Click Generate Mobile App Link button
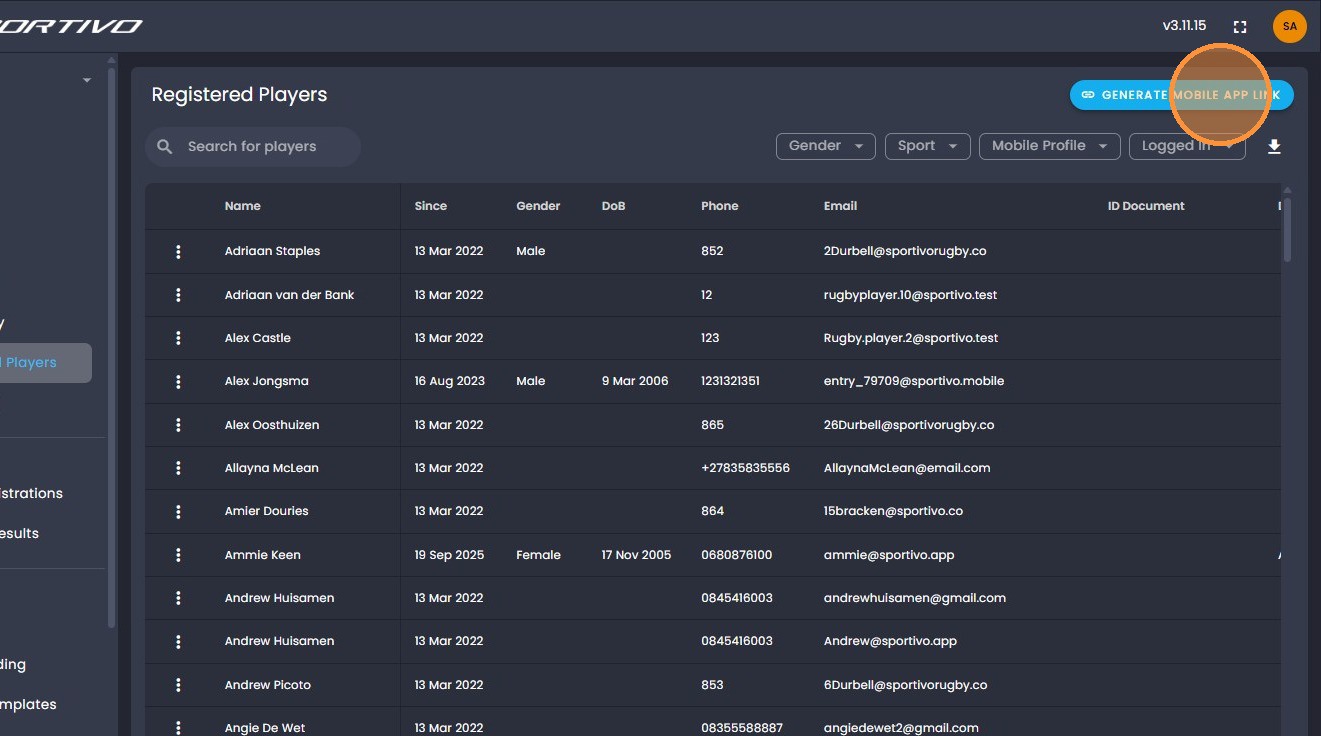The width and height of the screenshot is (1321, 736). click(1181, 95)
